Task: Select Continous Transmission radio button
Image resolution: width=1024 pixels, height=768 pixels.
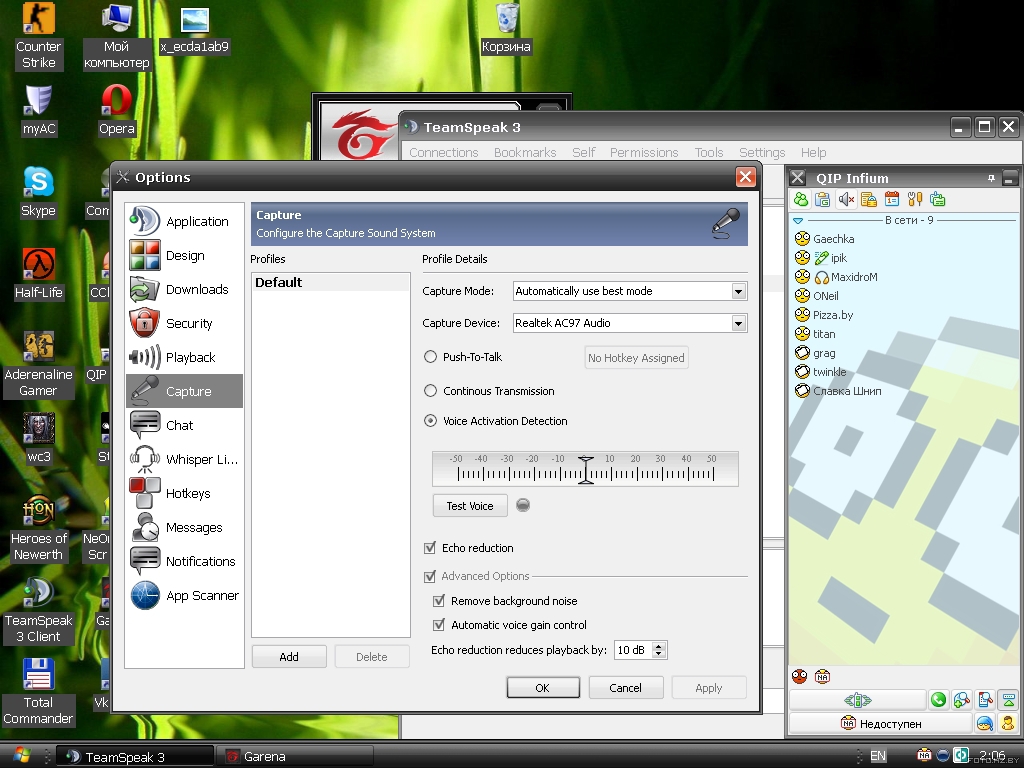Action: tap(430, 391)
